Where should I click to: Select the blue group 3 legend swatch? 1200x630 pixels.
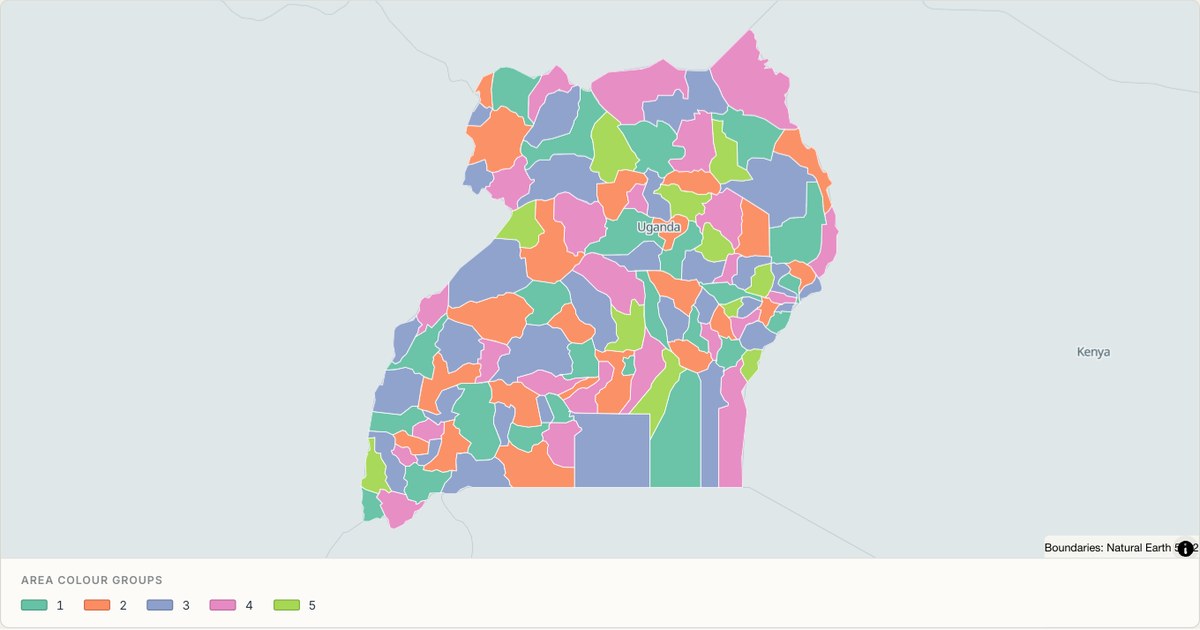coord(160,605)
